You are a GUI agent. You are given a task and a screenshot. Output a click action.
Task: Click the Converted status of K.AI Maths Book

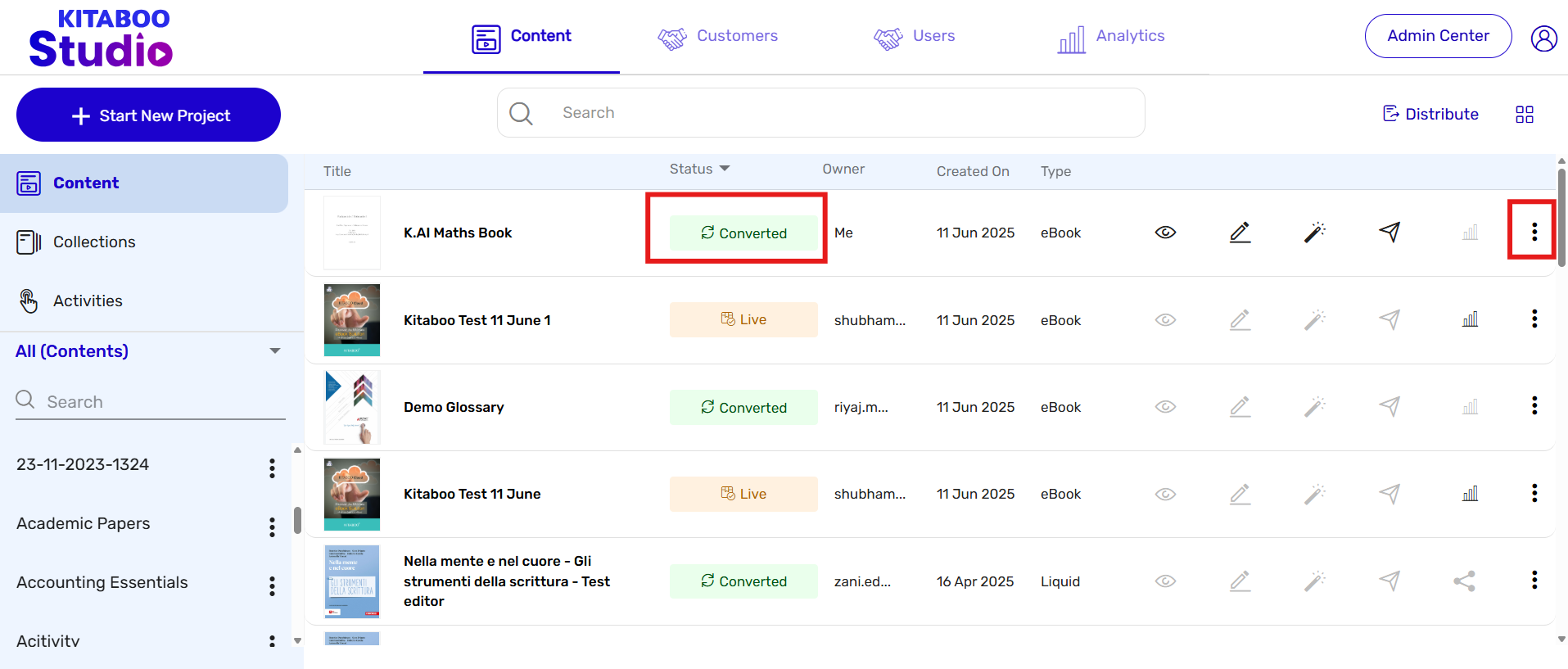click(x=743, y=233)
